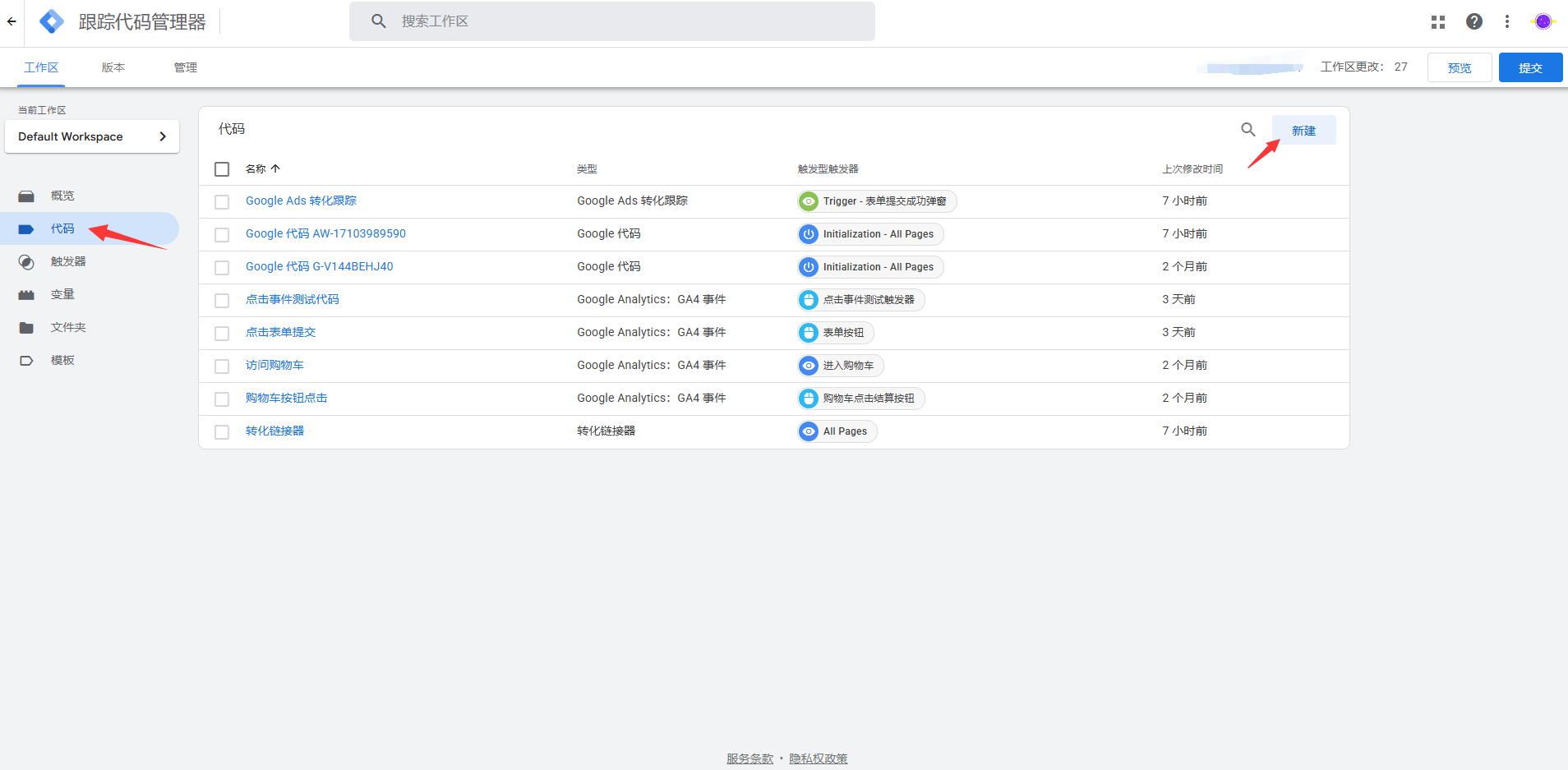1568x770 pixels.
Task: Select the checkbox for 转化链接器 row
Action: tap(222, 432)
